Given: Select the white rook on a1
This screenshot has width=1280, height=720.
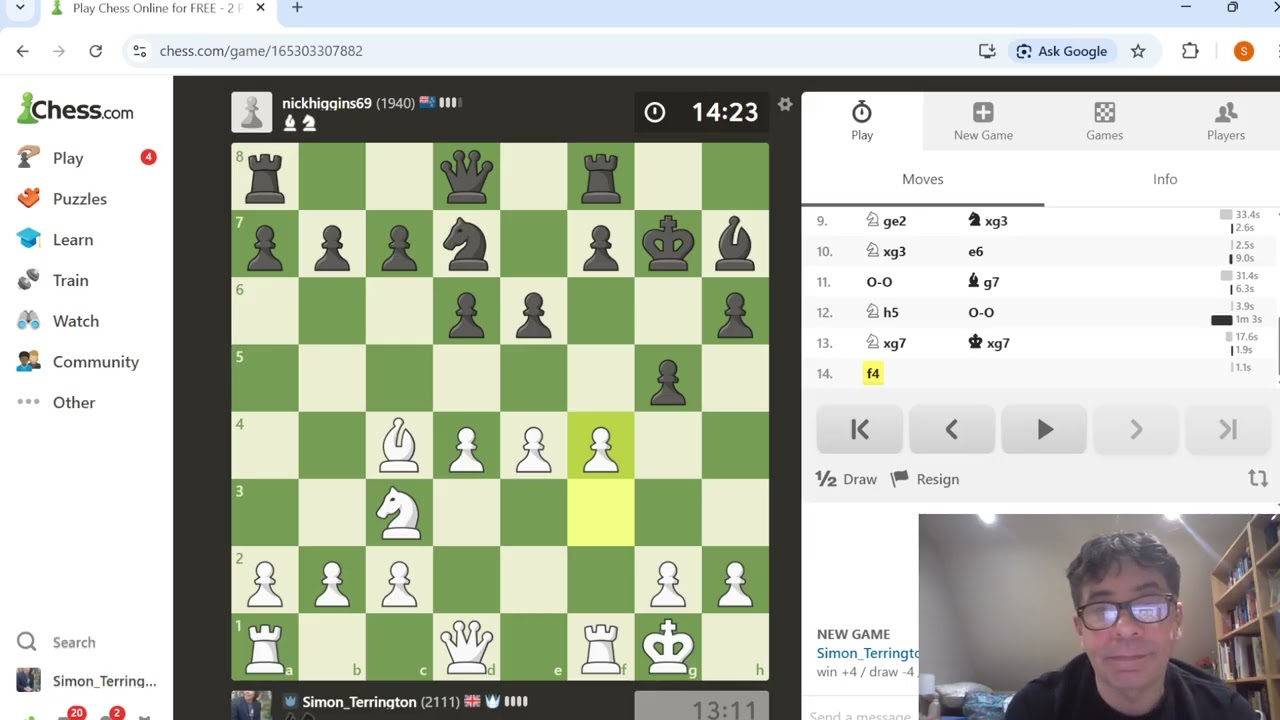Looking at the screenshot, I should [265, 646].
